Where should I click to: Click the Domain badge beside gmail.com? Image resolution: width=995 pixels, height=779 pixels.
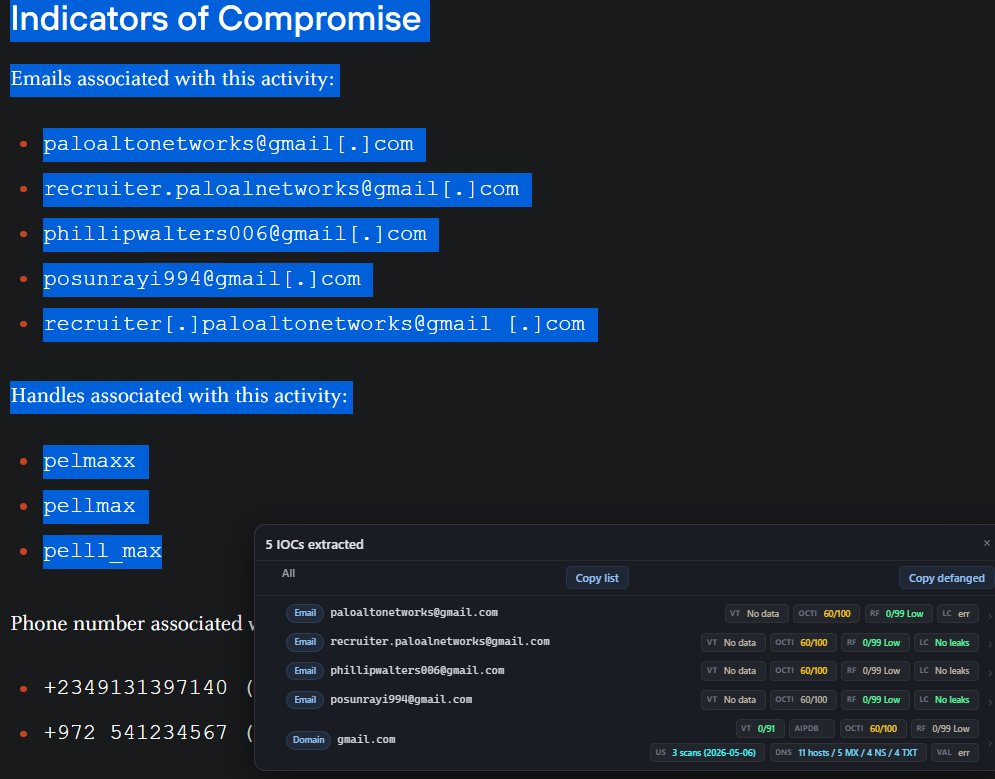(x=308, y=740)
